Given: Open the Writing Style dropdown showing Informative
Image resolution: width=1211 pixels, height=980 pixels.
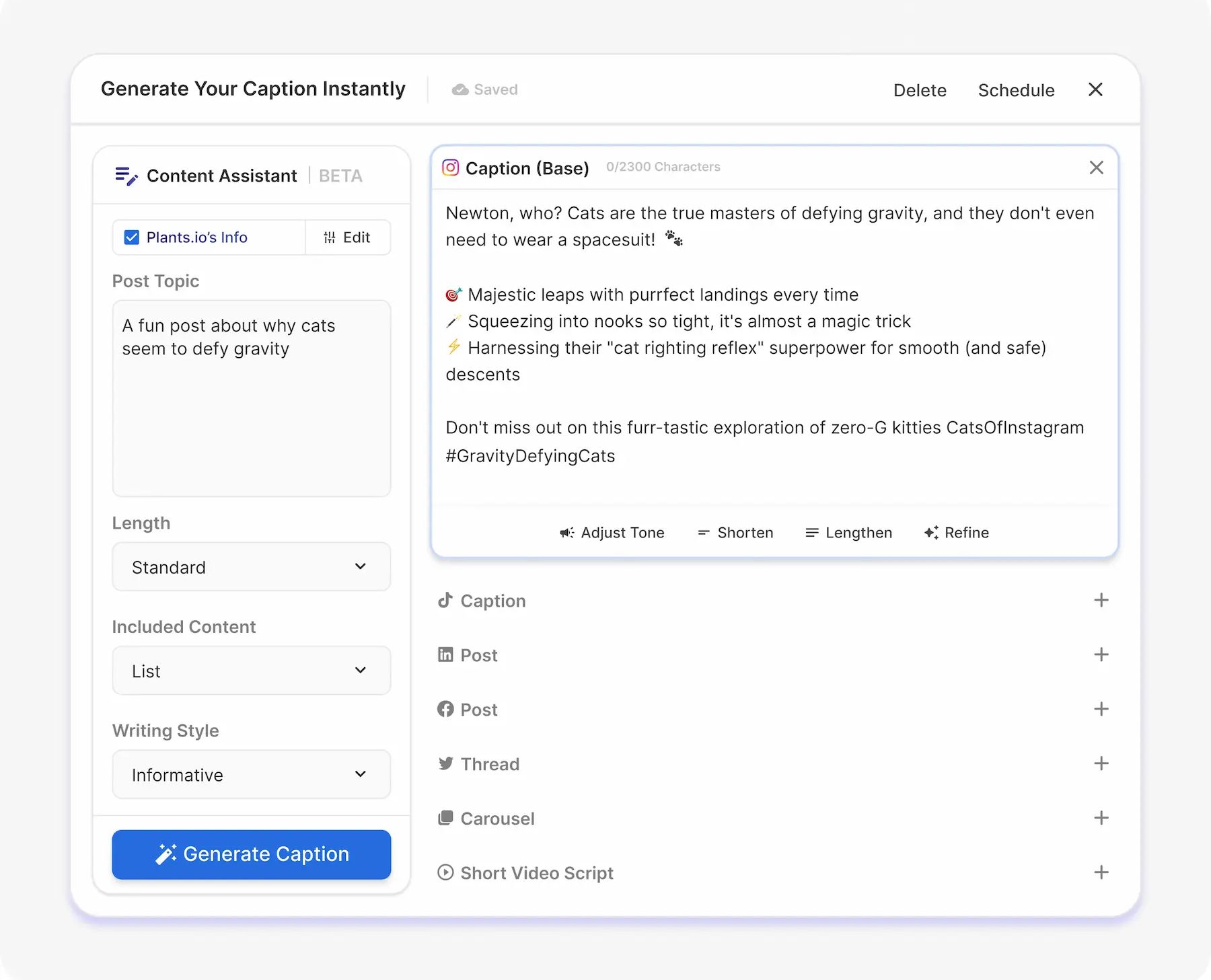Looking at the screenshot, I should (x=251, y=775).
